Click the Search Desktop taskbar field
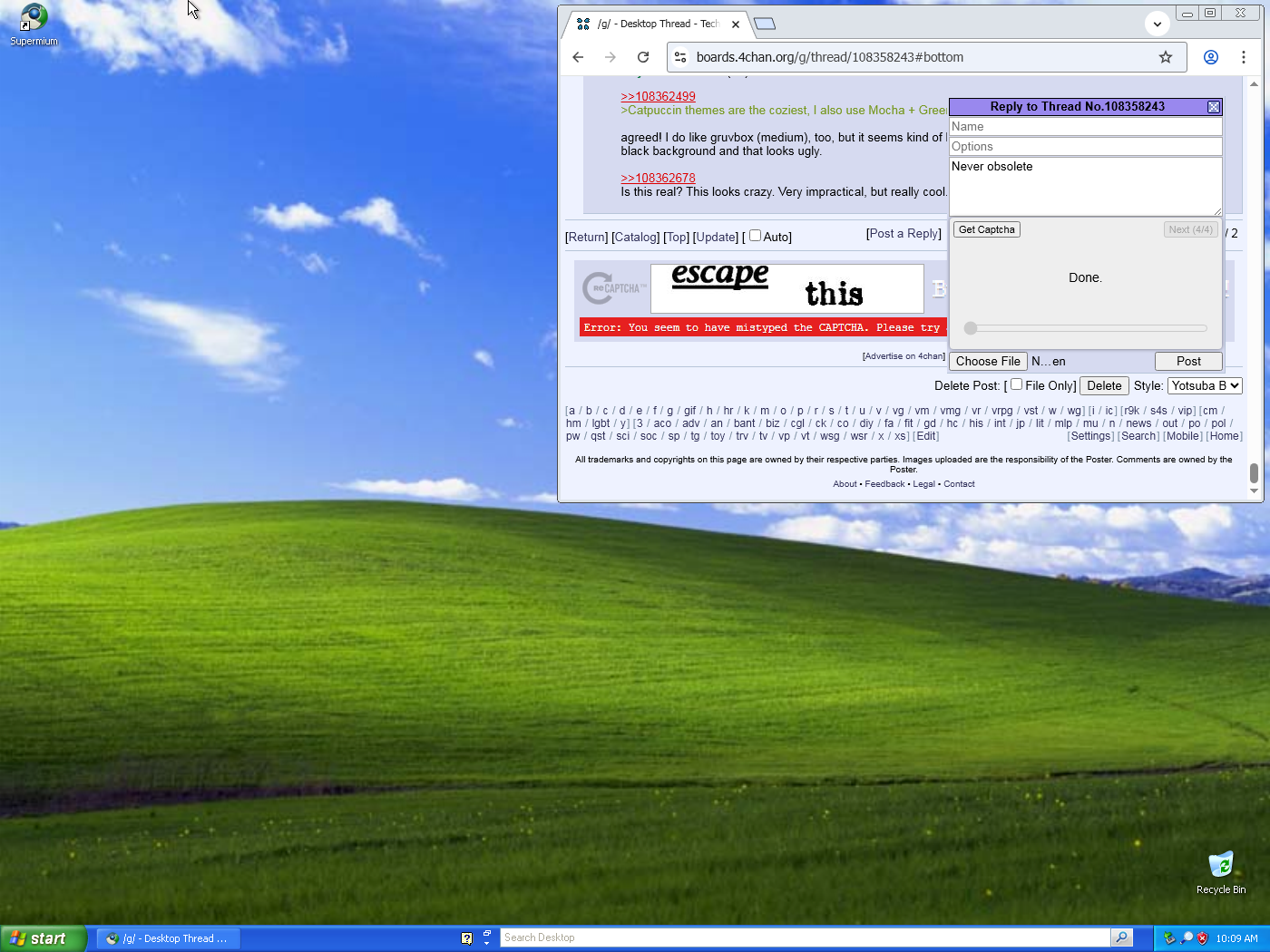Screen dimensions: 1270x952 806,937
